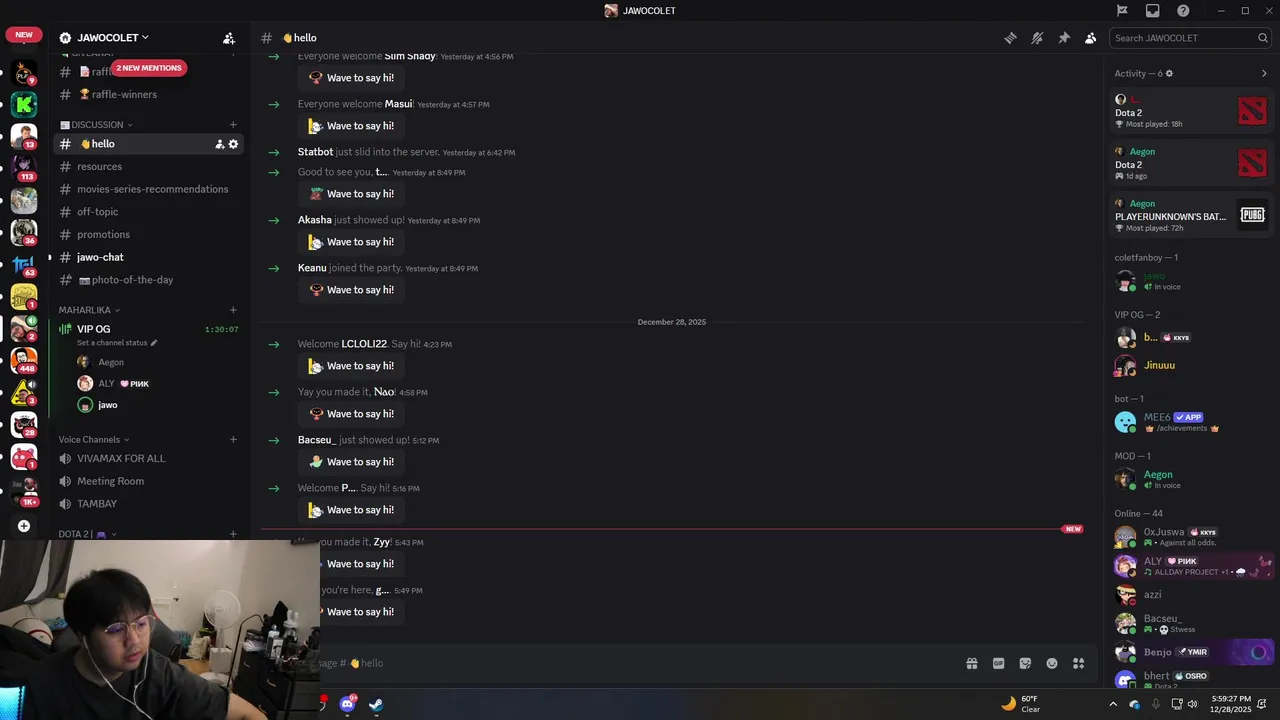Image resolution: width=1280 pixels, height=720 pixels.
Task: Open pinned messages pin icon
Action: click(1064, 38)
